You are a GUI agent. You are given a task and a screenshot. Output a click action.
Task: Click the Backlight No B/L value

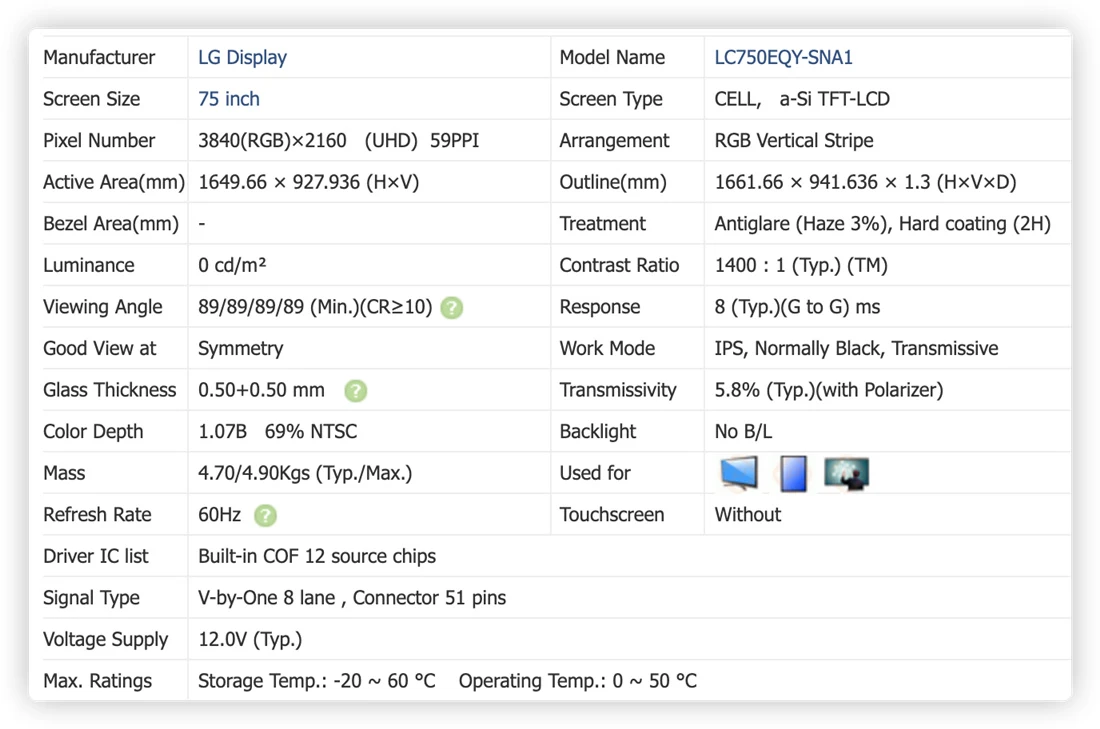[743, 432]
